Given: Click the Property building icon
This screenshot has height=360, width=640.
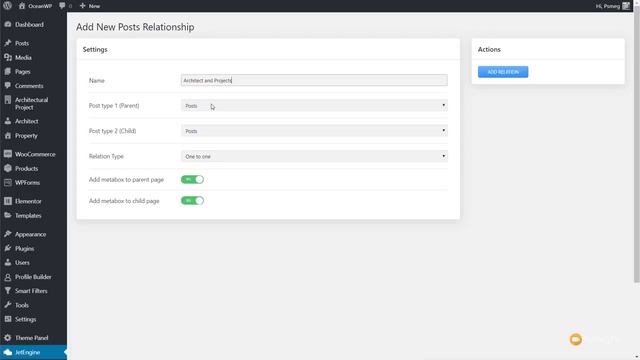Looking at the screenshot, I should point(8,136).
